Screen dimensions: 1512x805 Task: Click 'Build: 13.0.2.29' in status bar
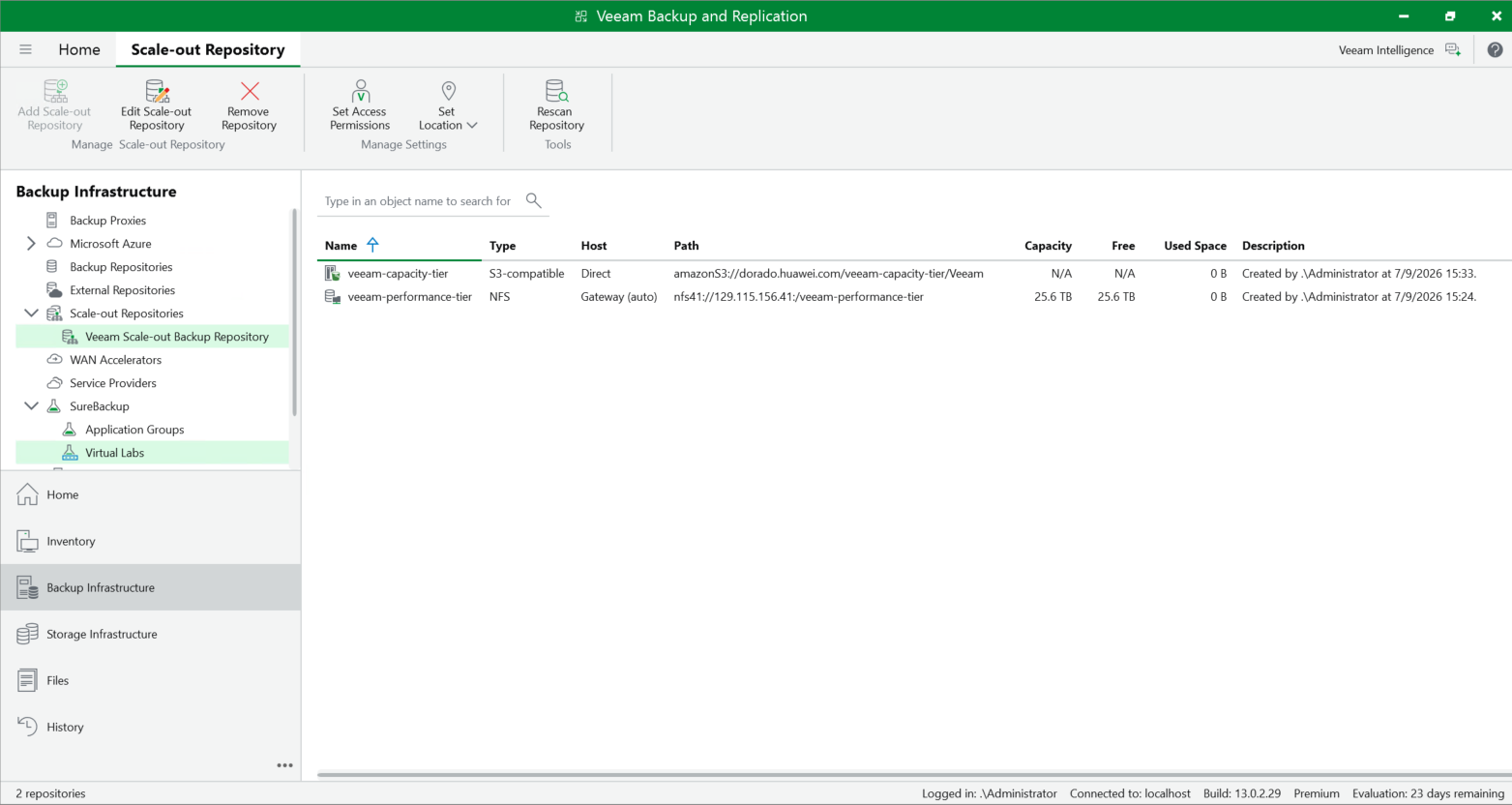point(1242,793)
